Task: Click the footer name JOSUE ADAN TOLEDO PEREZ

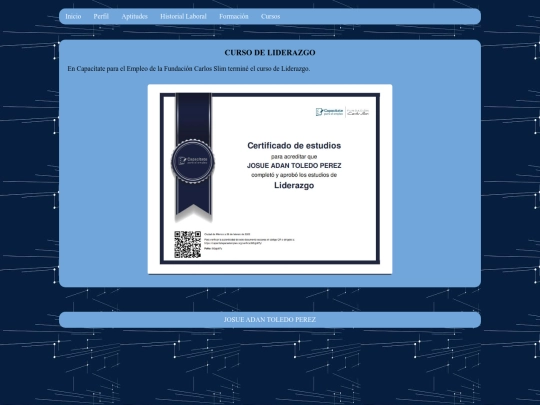Action: (x=270, y=320)
